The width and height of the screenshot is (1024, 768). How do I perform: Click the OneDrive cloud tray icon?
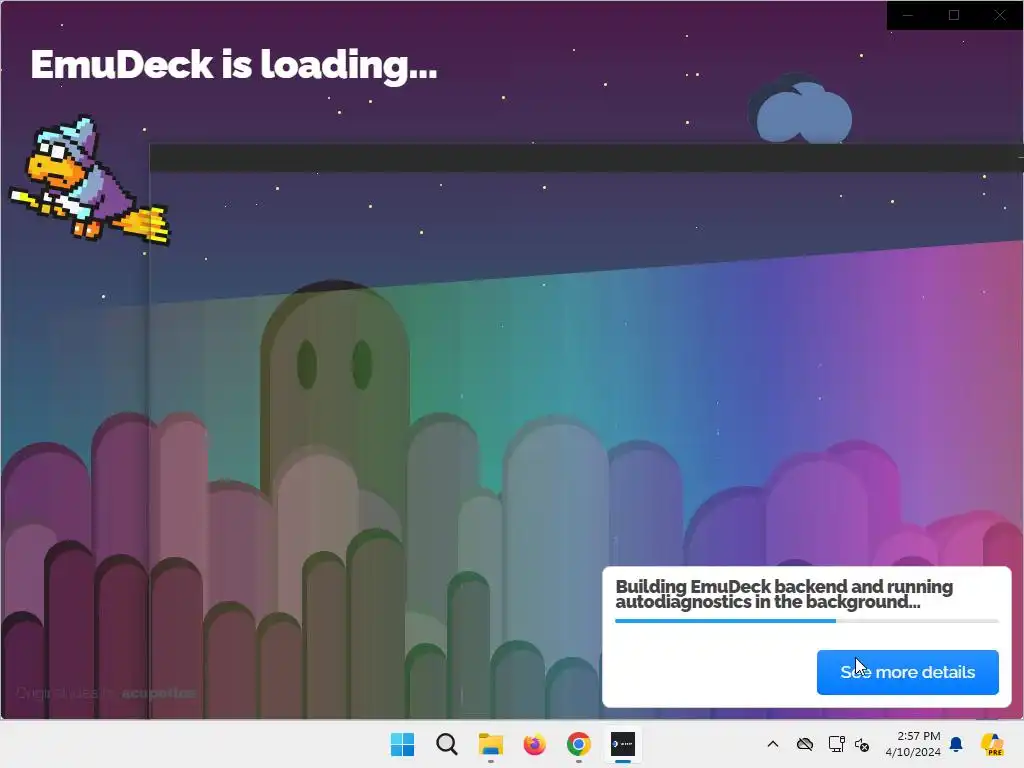[805, 744]
